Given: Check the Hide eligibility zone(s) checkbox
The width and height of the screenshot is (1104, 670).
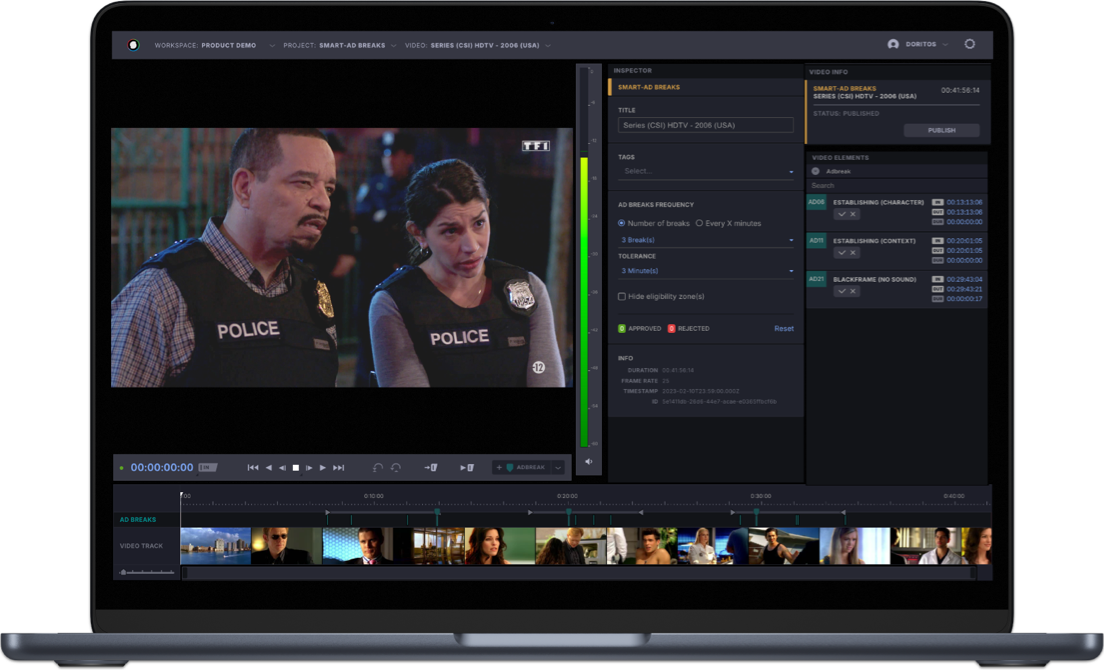Looking at the screenshot, I should point(622,296).
